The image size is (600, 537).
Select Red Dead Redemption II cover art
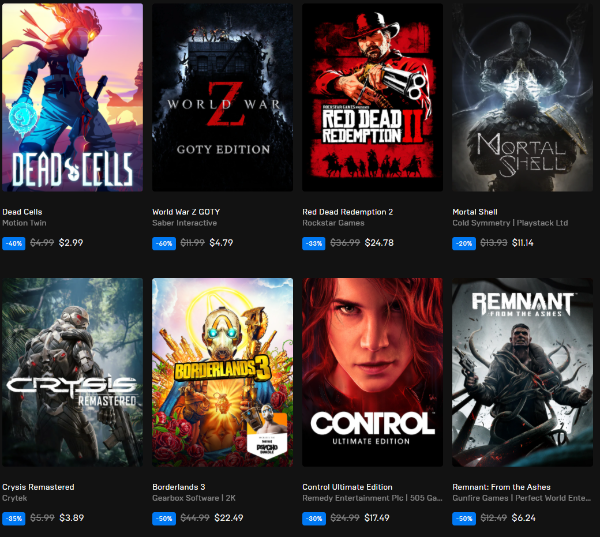tap(372, 97)
